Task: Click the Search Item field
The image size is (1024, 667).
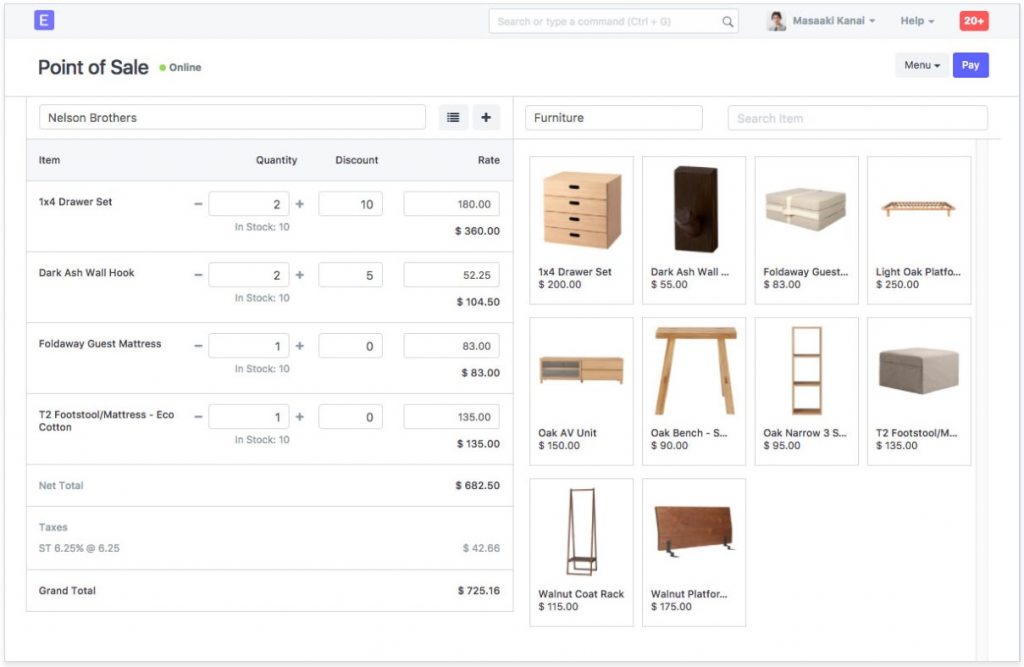Action: coord(856,117)
